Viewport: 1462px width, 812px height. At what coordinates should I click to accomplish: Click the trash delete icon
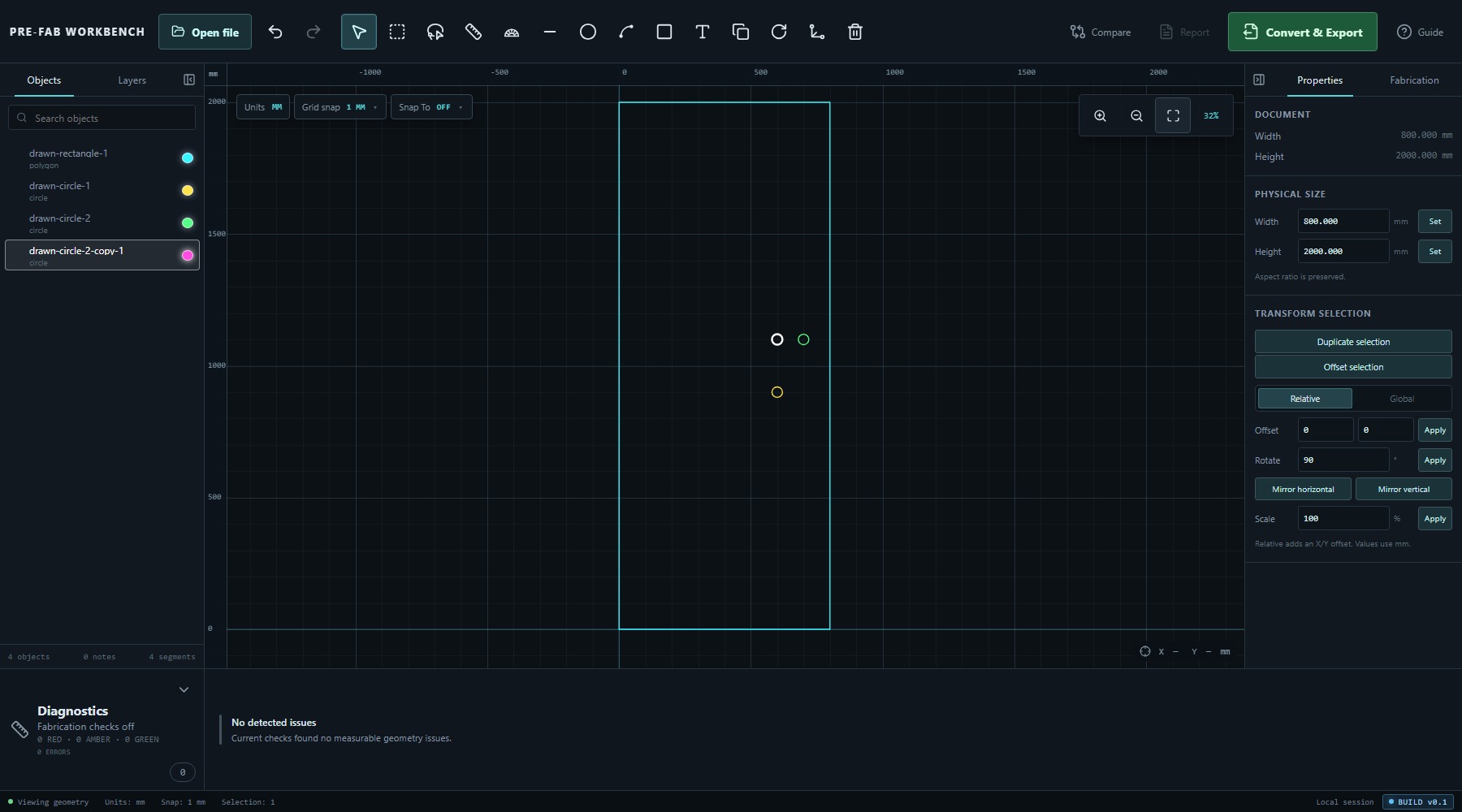pos(854,32)
